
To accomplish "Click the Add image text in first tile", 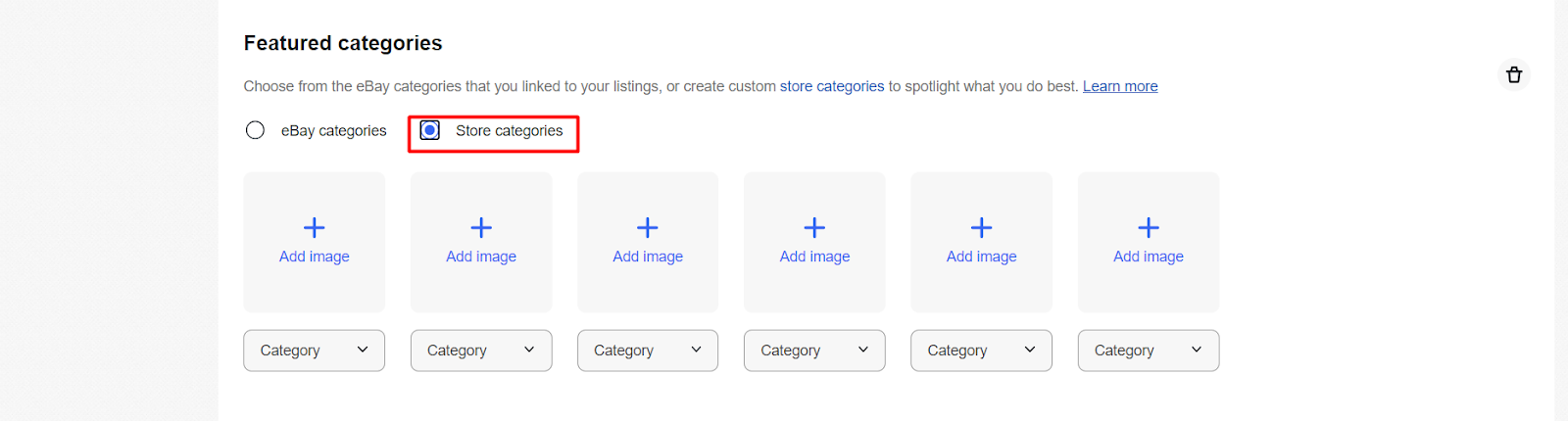I will click(315, 257).
